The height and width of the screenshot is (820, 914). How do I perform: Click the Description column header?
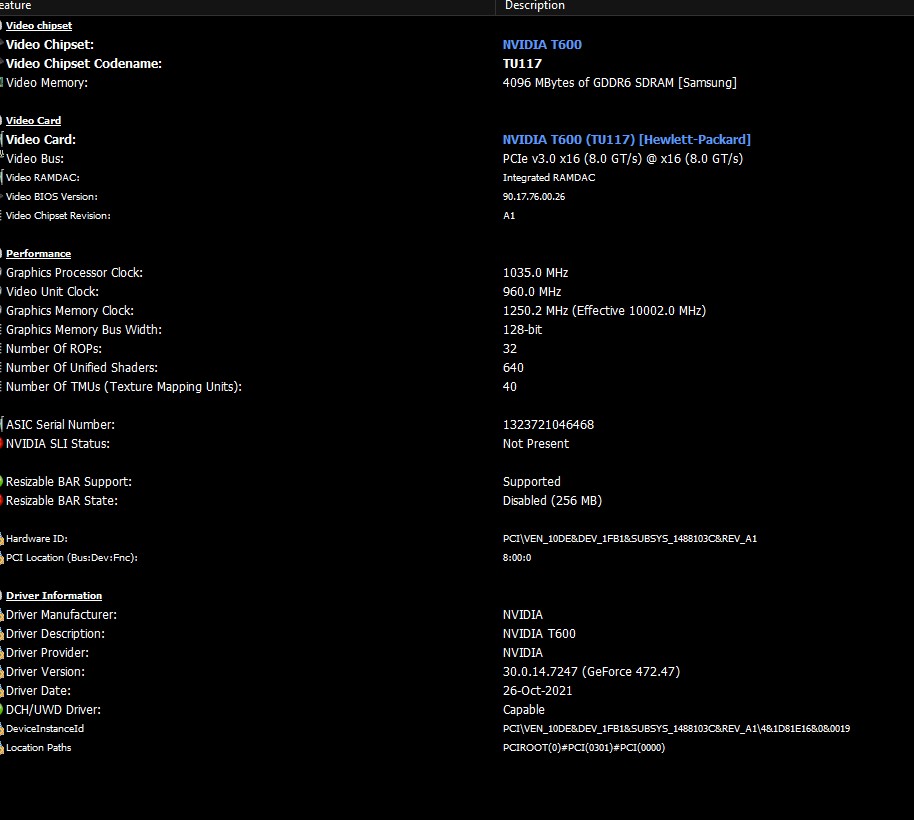pos(535,5)
